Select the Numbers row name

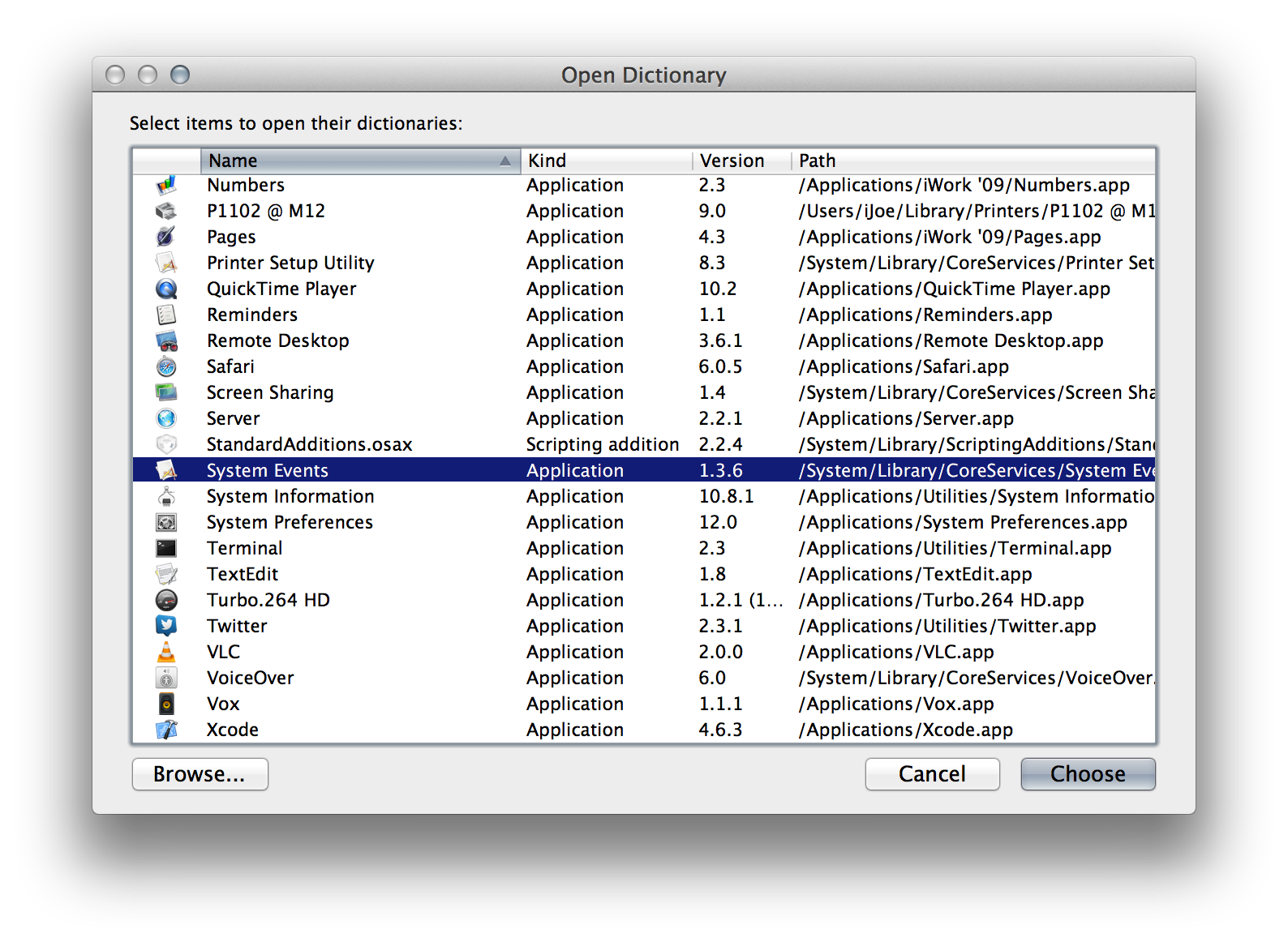246,185
